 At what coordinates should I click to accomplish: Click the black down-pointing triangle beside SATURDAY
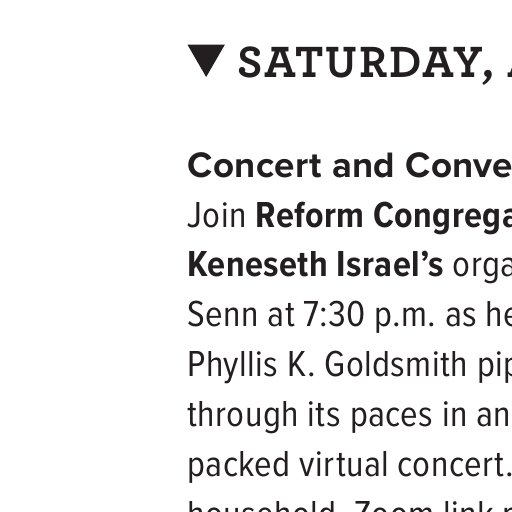[x=206, y=60]
